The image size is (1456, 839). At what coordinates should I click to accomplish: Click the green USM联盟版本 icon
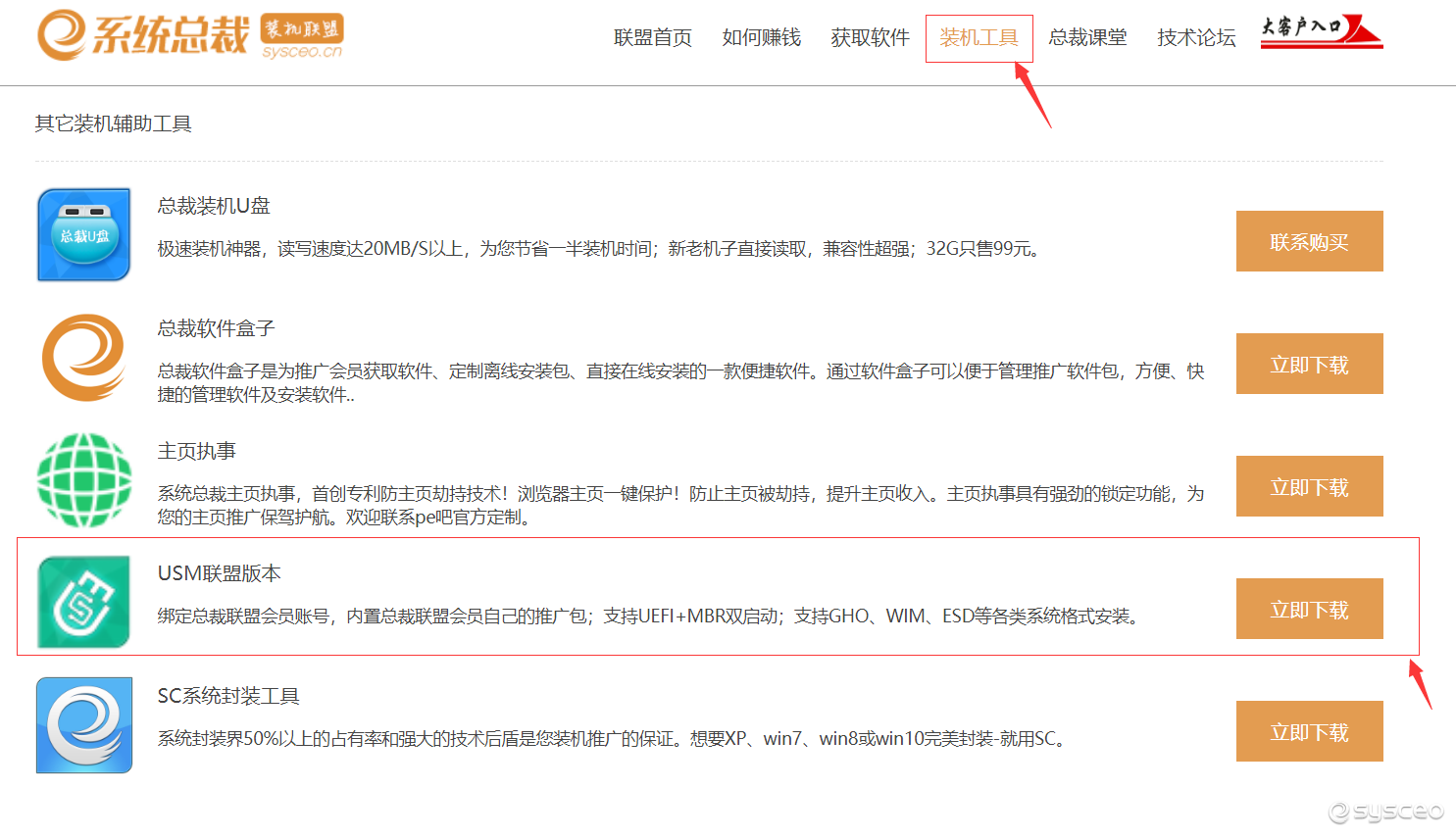click(x=84, y=602)
